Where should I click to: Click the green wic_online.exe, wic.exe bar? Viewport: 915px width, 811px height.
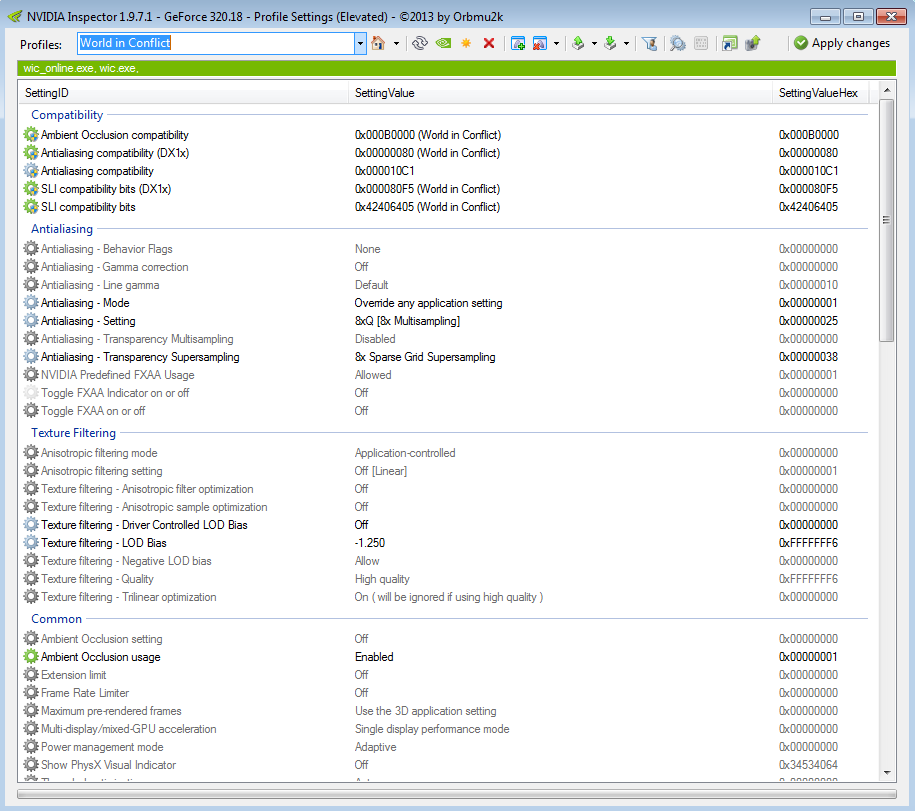point(457,68)
